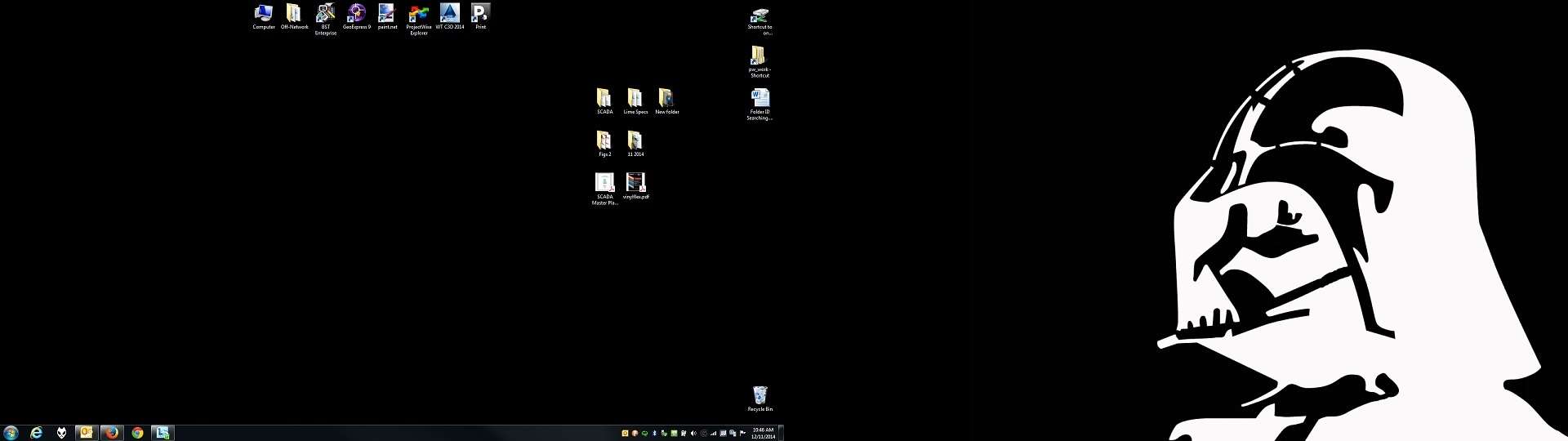
Task: Launch paint.net shortcut
Action: 387,16
